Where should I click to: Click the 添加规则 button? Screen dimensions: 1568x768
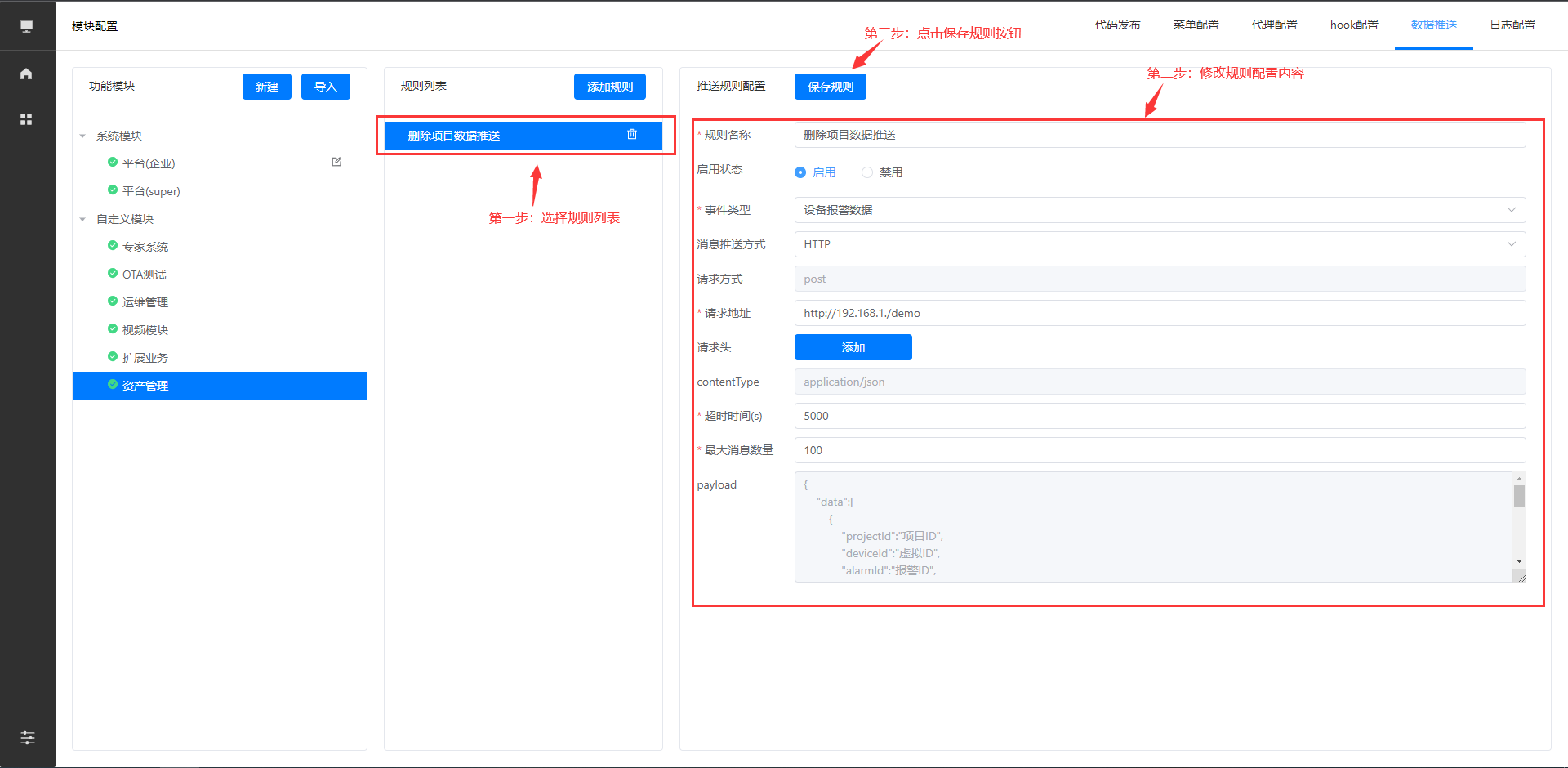click(610, 87)
